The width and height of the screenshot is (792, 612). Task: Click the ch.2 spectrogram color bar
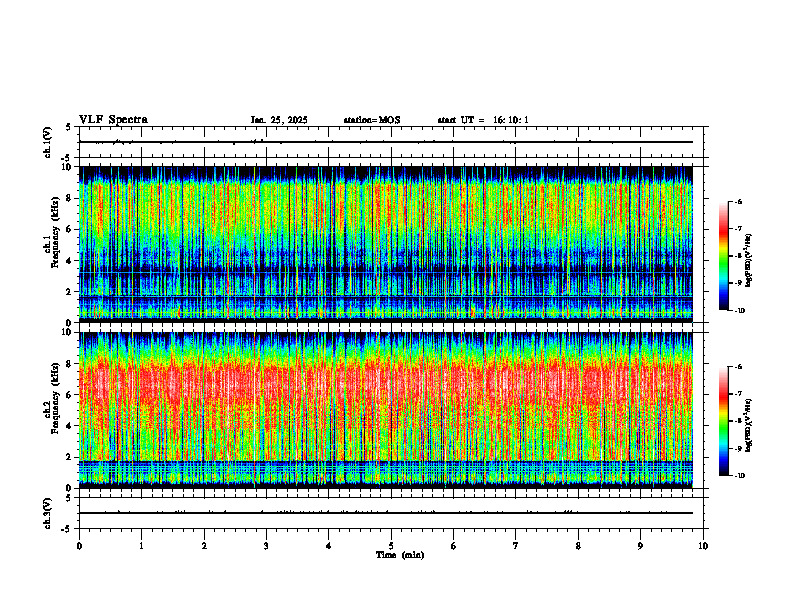click(723, 421)
